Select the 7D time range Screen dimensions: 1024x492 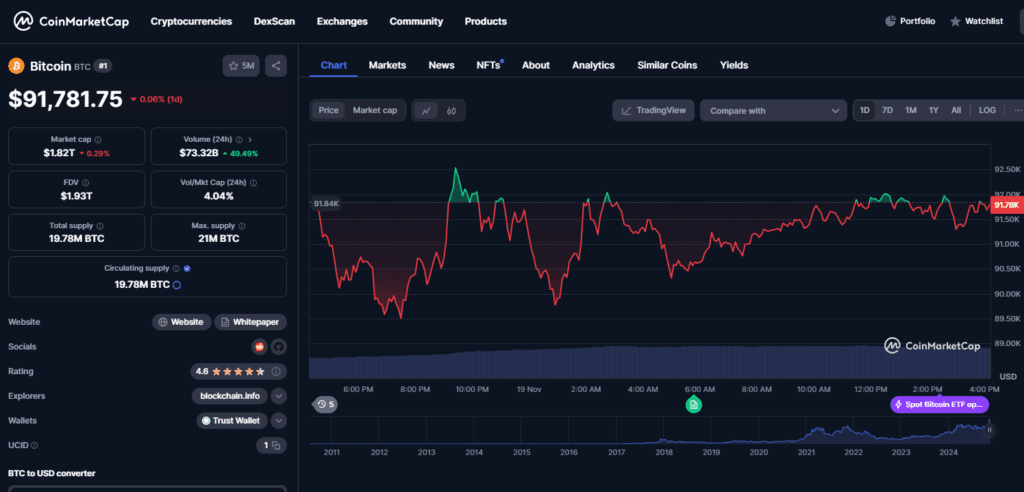[x=888, y=110]
